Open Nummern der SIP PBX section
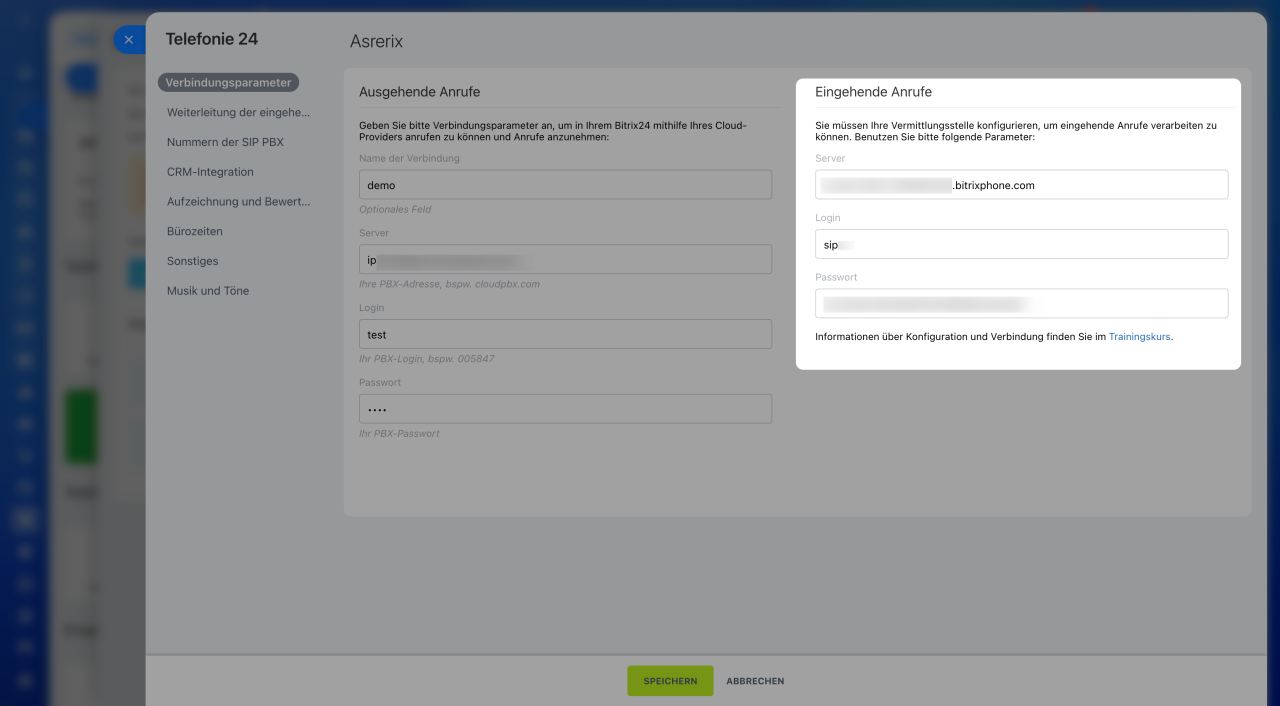The height and width of the screenshot is (706, 1280). pyautogui.click(x=226, y=142)
